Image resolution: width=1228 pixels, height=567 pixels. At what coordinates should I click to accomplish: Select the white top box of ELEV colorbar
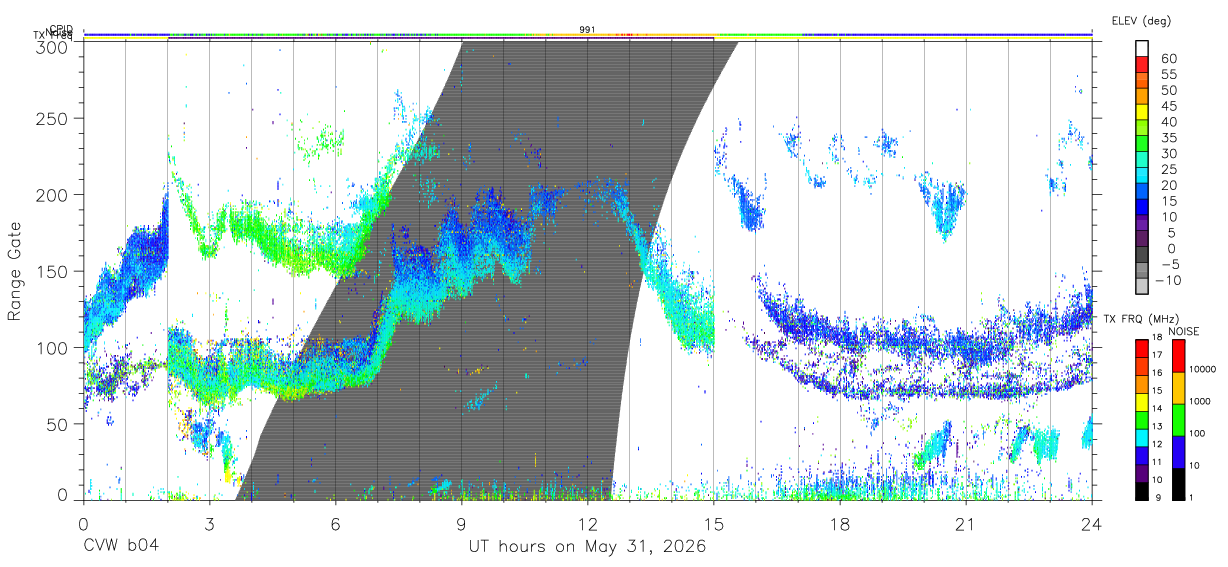pos(1142,47)
